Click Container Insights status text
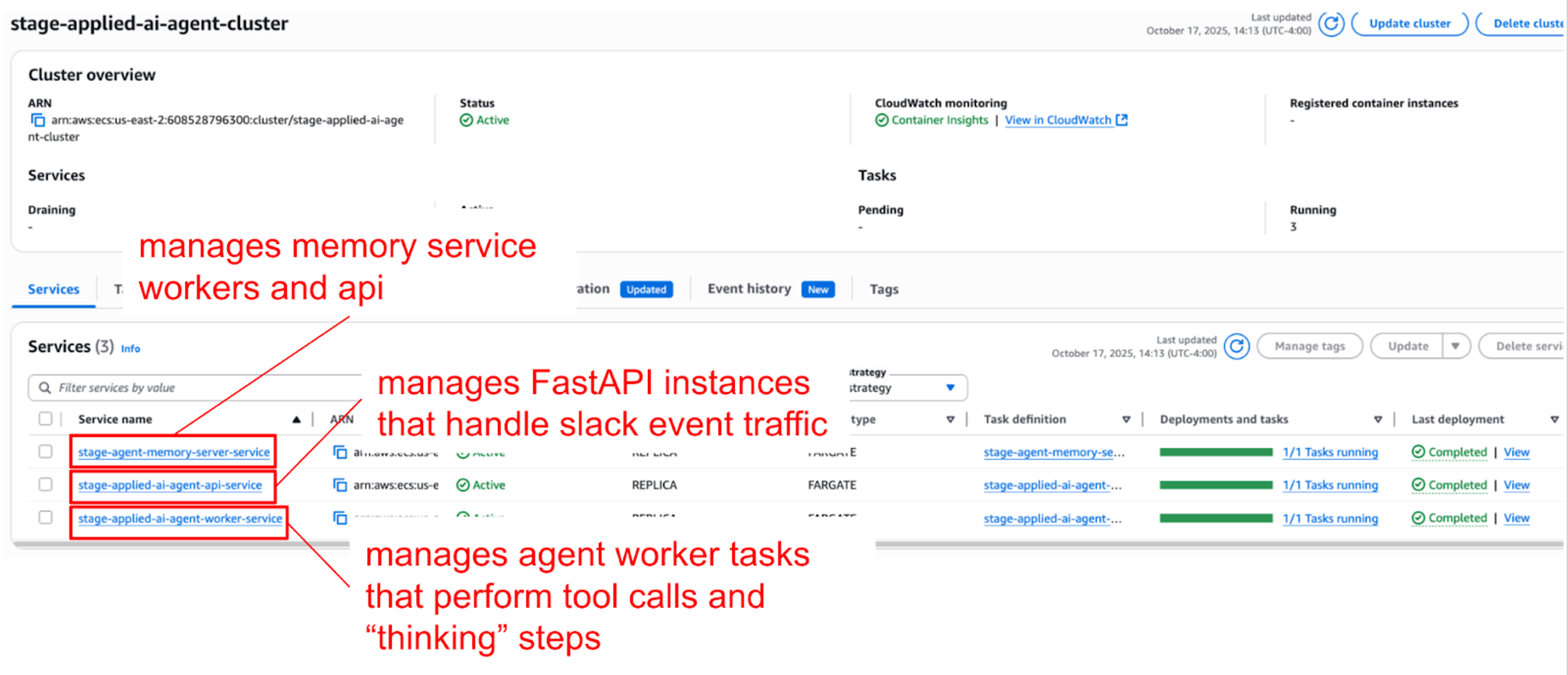The image size is (1568, 675). click(x=939, y=120)
